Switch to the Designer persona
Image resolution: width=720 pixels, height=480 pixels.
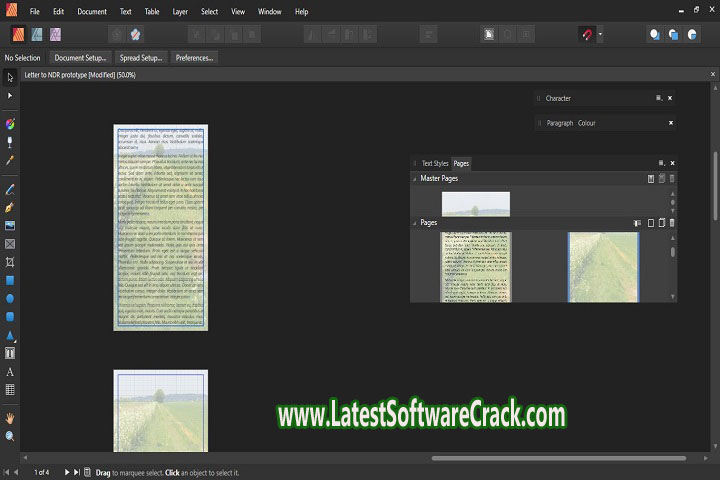click(37, 34)
